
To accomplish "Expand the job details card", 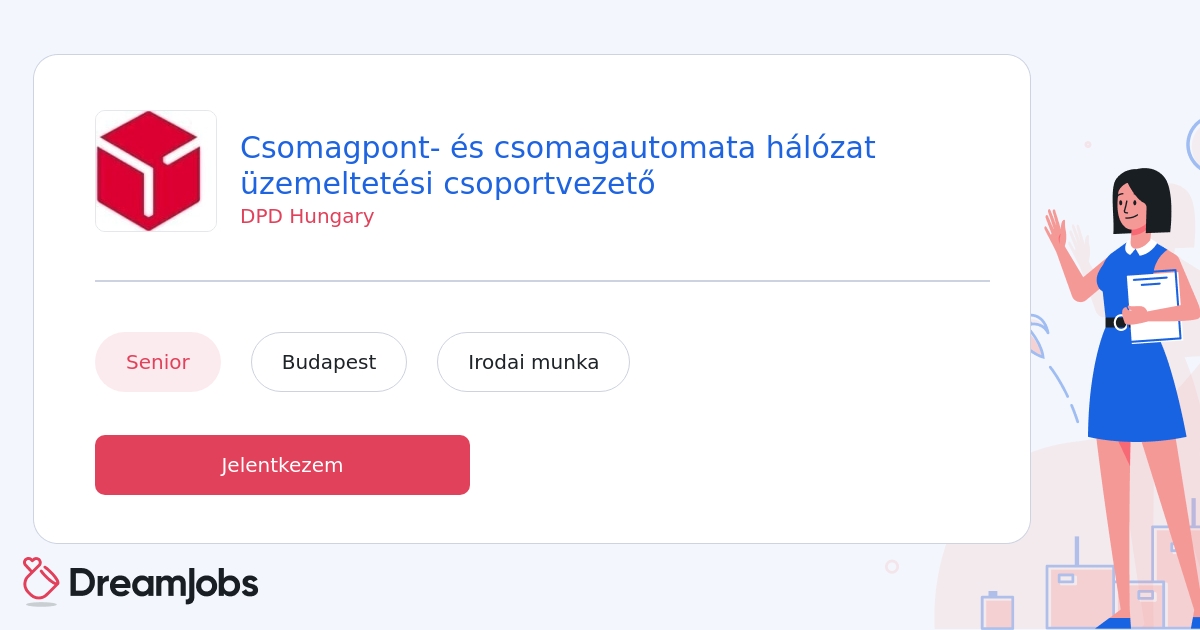I will click(532, 300).
